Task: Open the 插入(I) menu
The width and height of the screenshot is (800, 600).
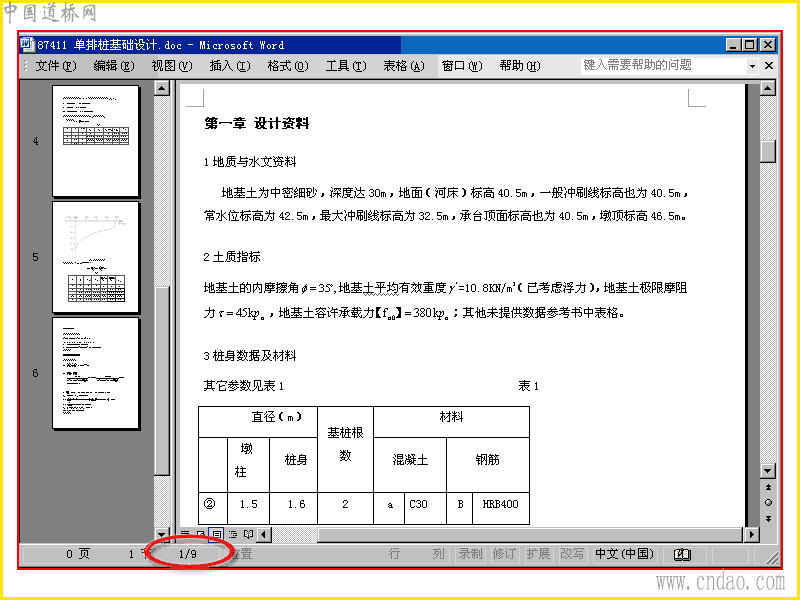Action: 230,66
